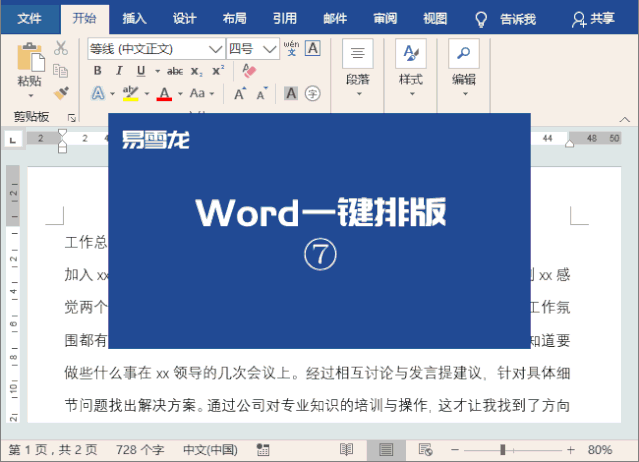Toggle strikethrough abc formatting
The height and width of the screenshot is (462, 639).
coord(175,71)
